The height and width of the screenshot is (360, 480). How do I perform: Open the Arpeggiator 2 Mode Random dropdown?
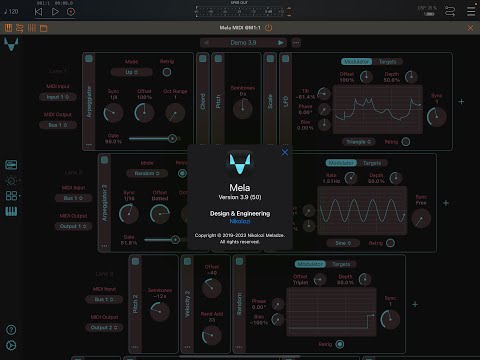pos(147,173)
